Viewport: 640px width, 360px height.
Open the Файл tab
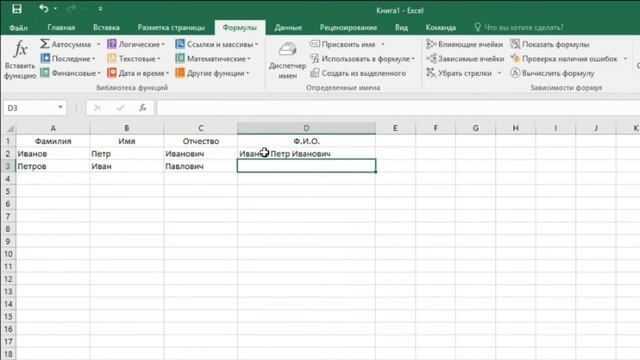18,27
